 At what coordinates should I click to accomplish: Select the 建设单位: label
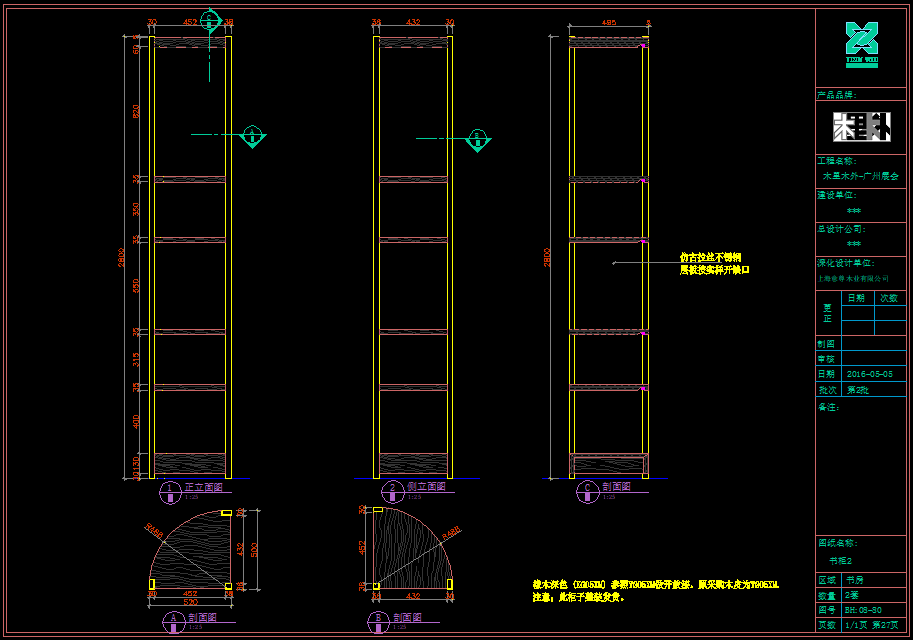pyautogui.click(x=837, y=195)
